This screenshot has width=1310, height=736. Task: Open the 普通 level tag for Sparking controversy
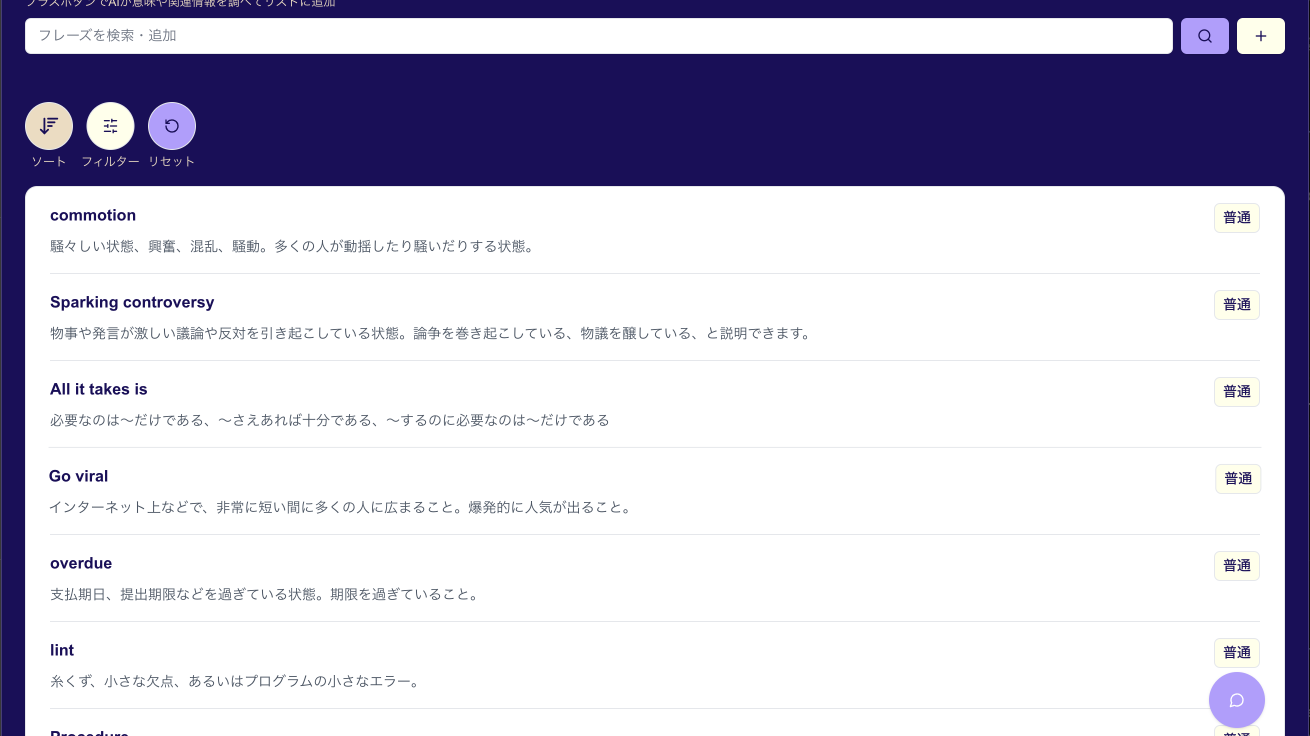pyautogui.click(x=1237, y=305)
